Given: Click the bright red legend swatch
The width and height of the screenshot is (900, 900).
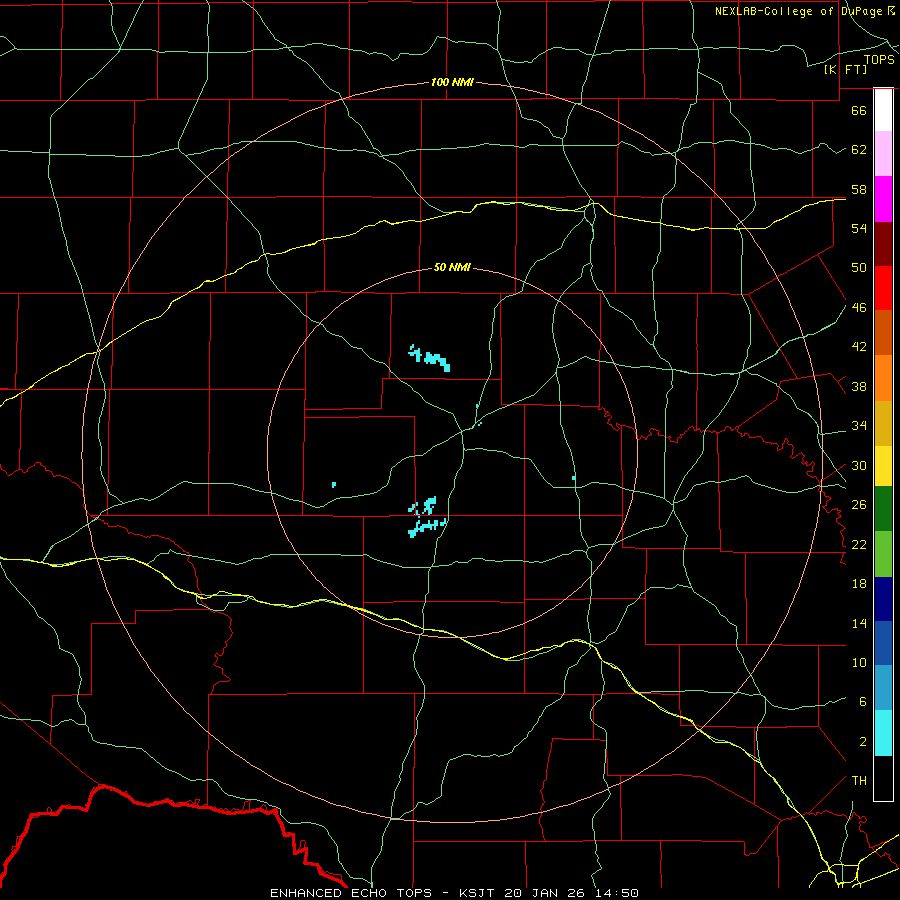Looking at the screenshot, I should [883, 288].
